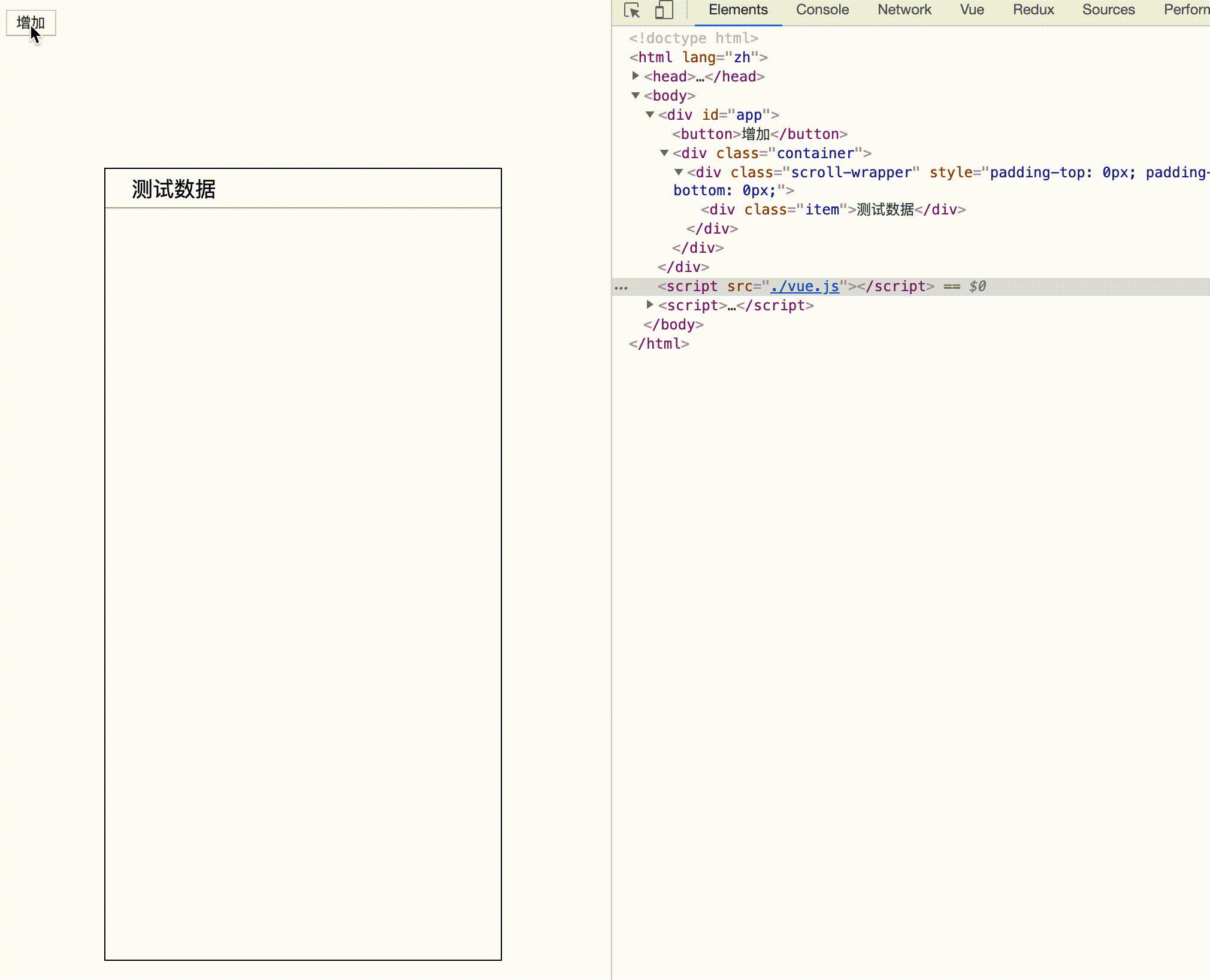The height and width of the screenshot is (980, 1210).
Task: Collapse the scroll-wrapper div node
Action: [679, 172]
